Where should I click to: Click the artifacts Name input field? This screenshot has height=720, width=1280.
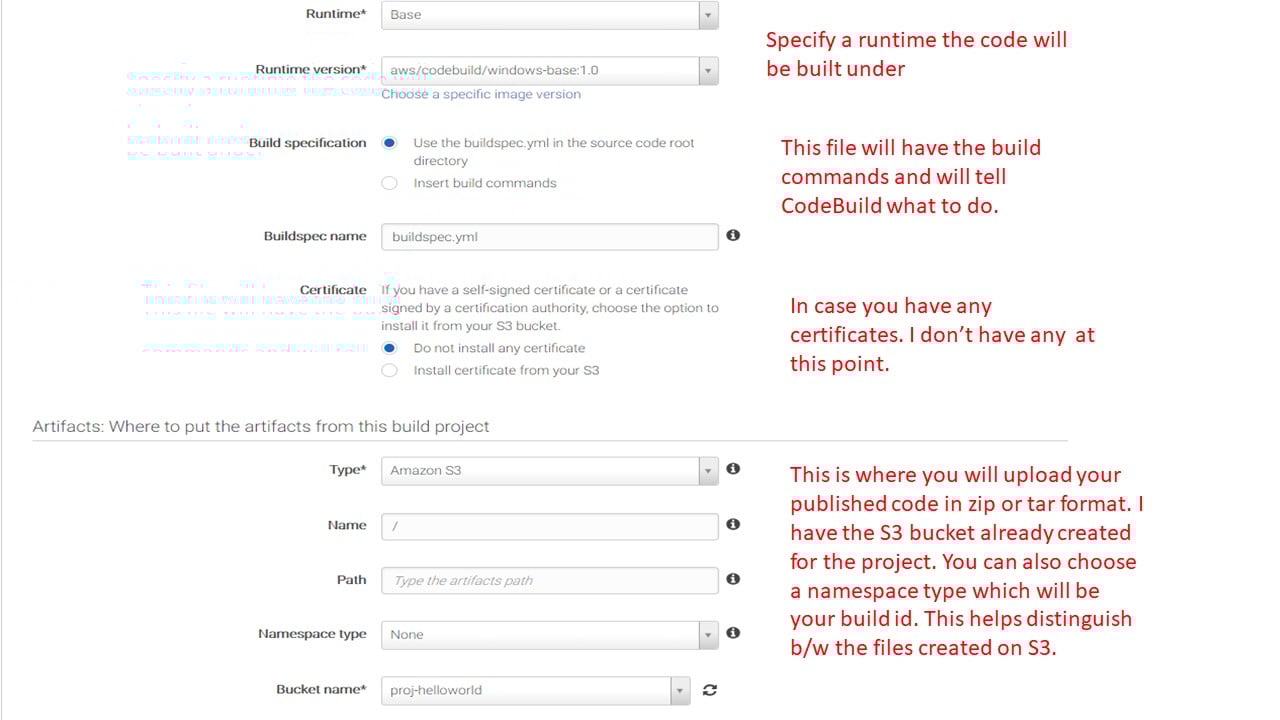(x=549, y=526)
